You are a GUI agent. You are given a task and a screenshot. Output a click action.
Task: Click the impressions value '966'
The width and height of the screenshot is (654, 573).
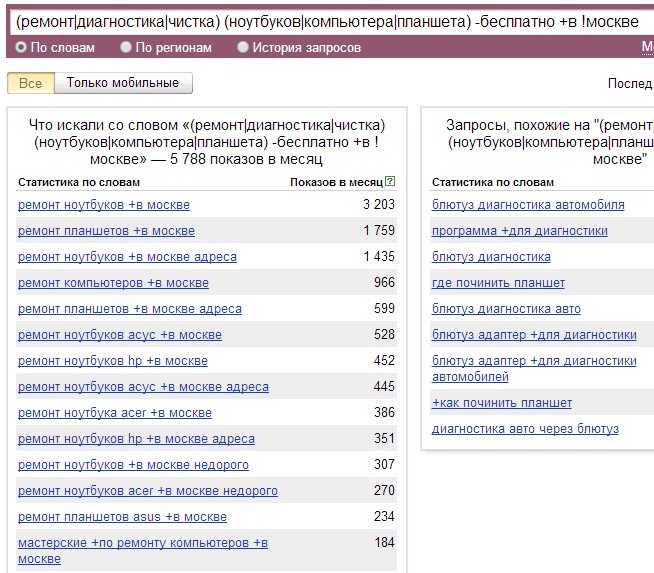(384, 282)
